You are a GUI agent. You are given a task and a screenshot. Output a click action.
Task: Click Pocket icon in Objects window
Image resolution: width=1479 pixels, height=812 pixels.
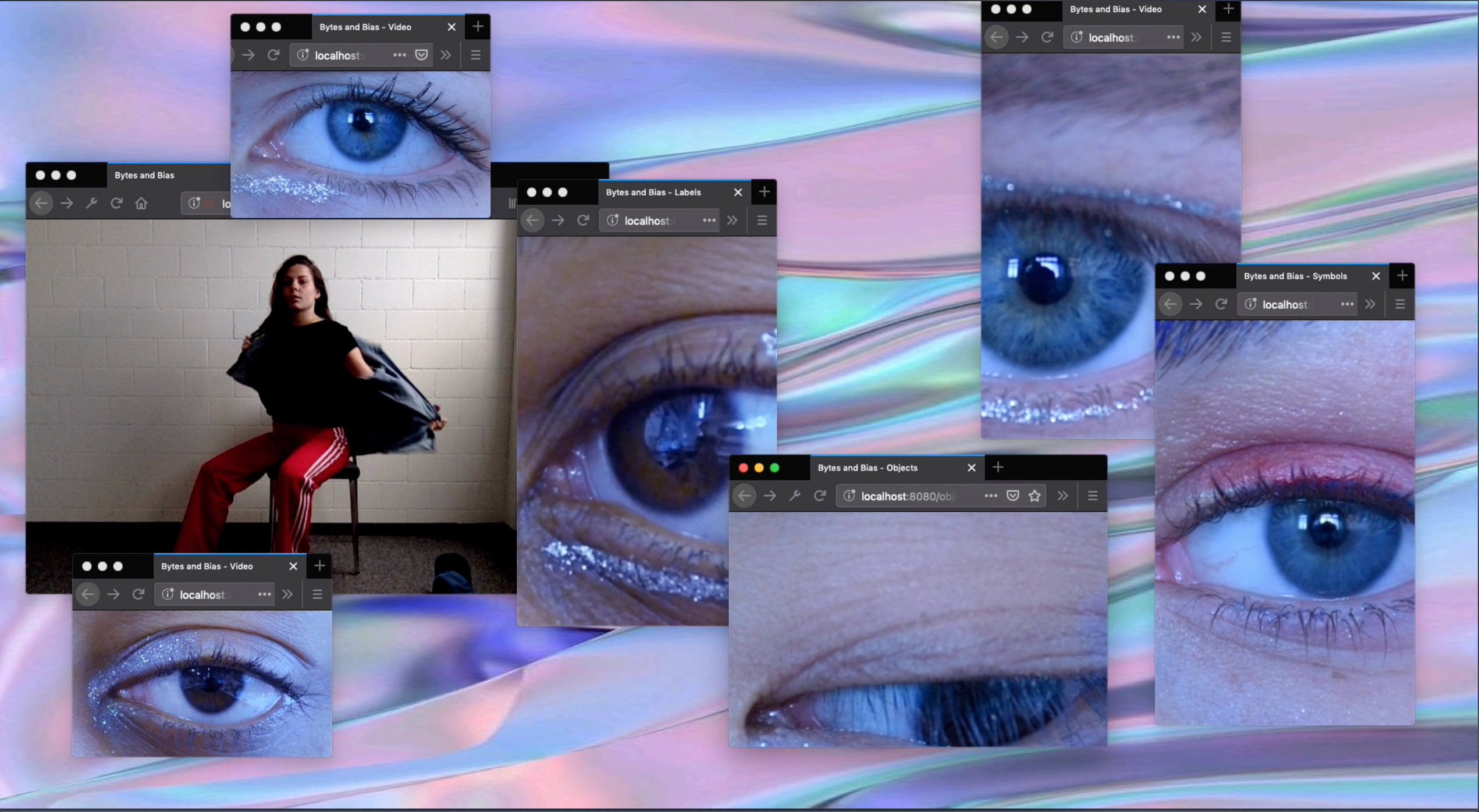tap(1013, 496)
